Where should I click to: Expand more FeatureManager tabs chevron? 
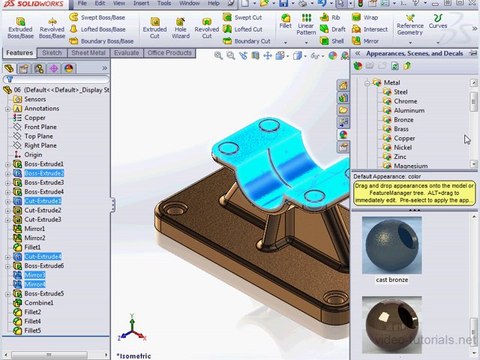coord(104,68)
